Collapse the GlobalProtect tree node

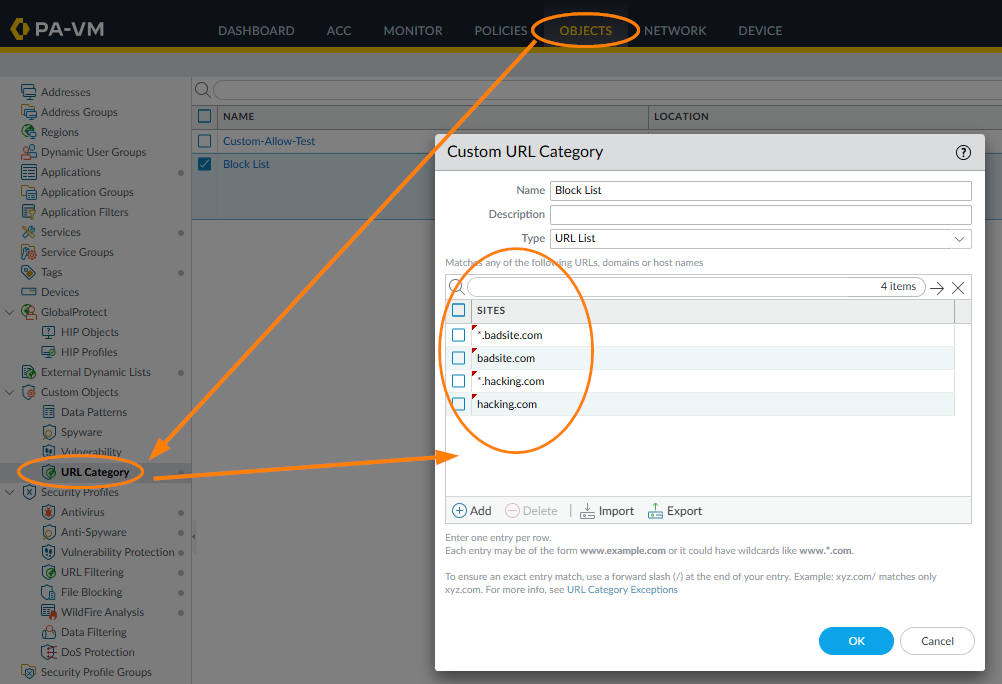tap(10, 312)
